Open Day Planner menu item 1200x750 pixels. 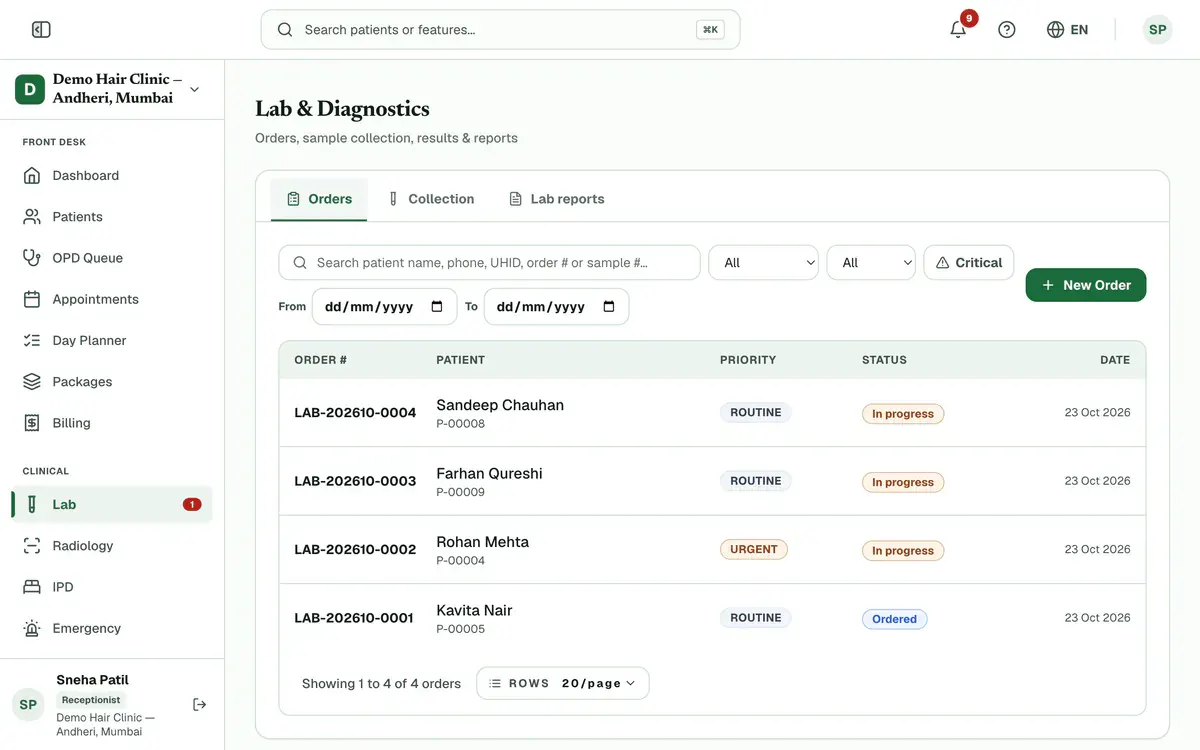tap(112, 341)
